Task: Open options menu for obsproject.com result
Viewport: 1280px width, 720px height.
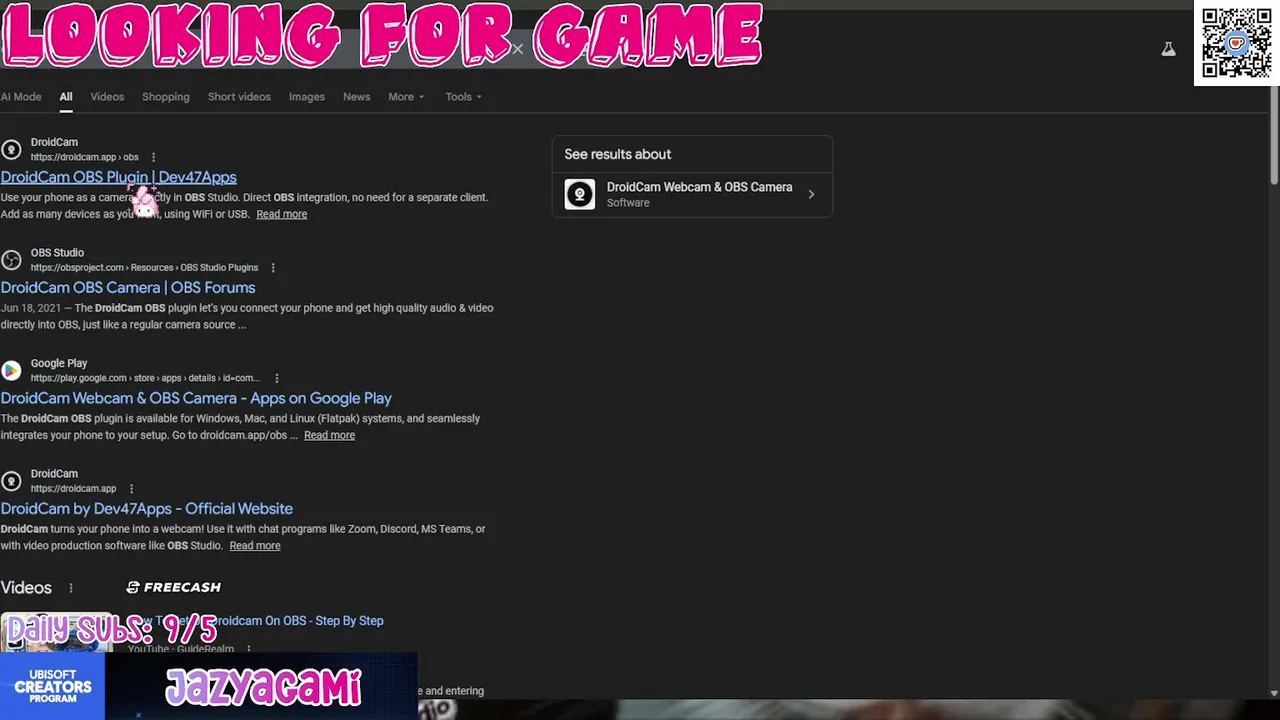Action: [x=273, y=268]
